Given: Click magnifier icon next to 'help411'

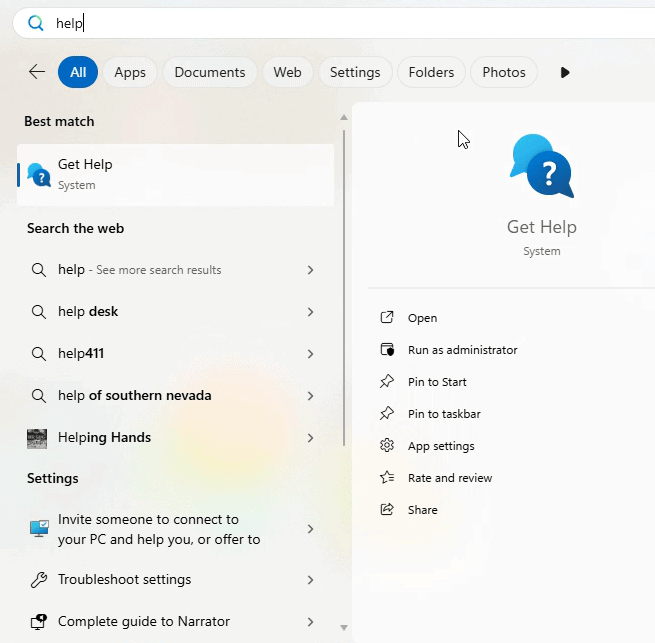Looking at the screenshot, I should click(x=39, y=353).
